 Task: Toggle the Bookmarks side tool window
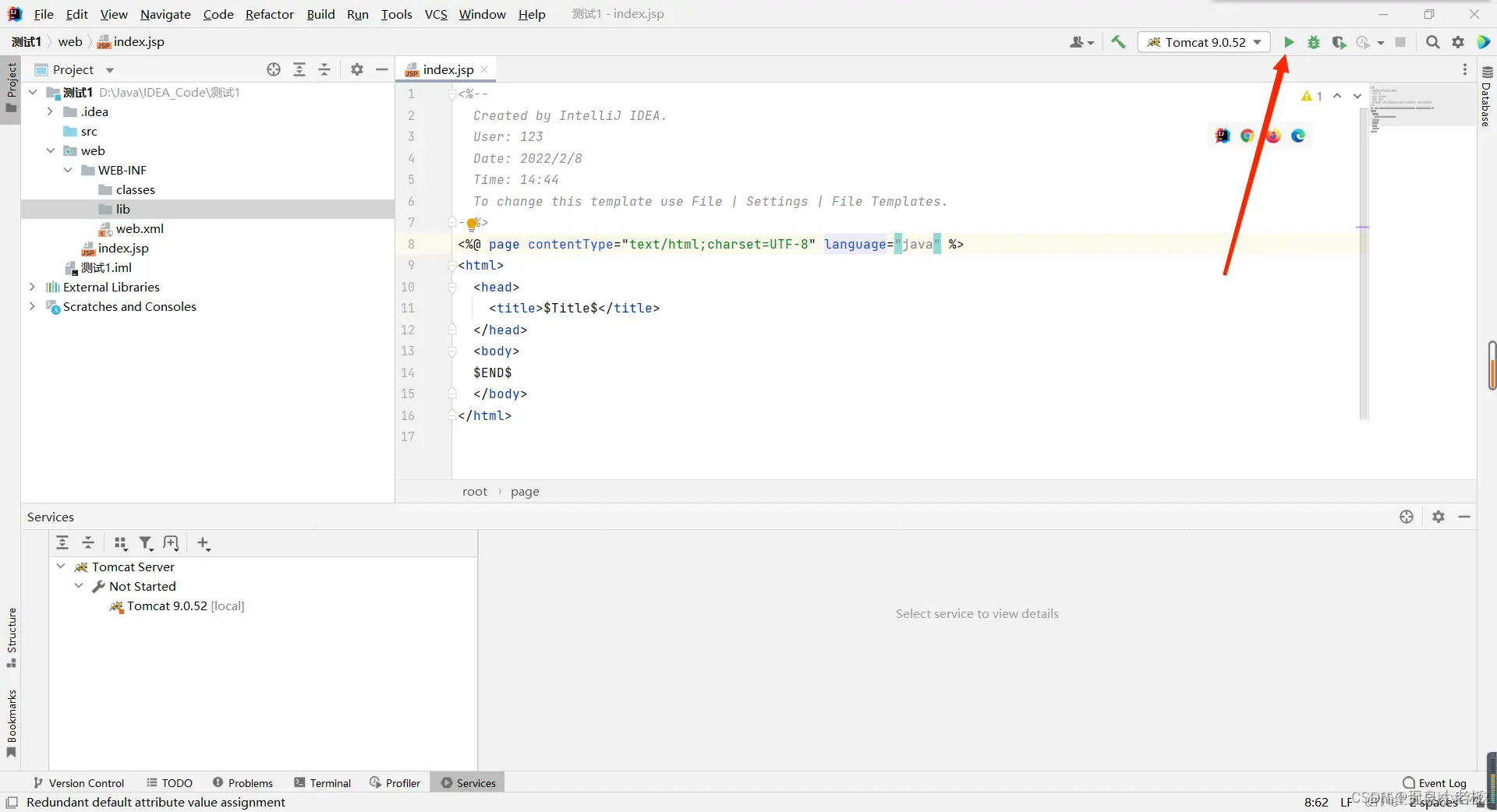[x=11, y=724]
